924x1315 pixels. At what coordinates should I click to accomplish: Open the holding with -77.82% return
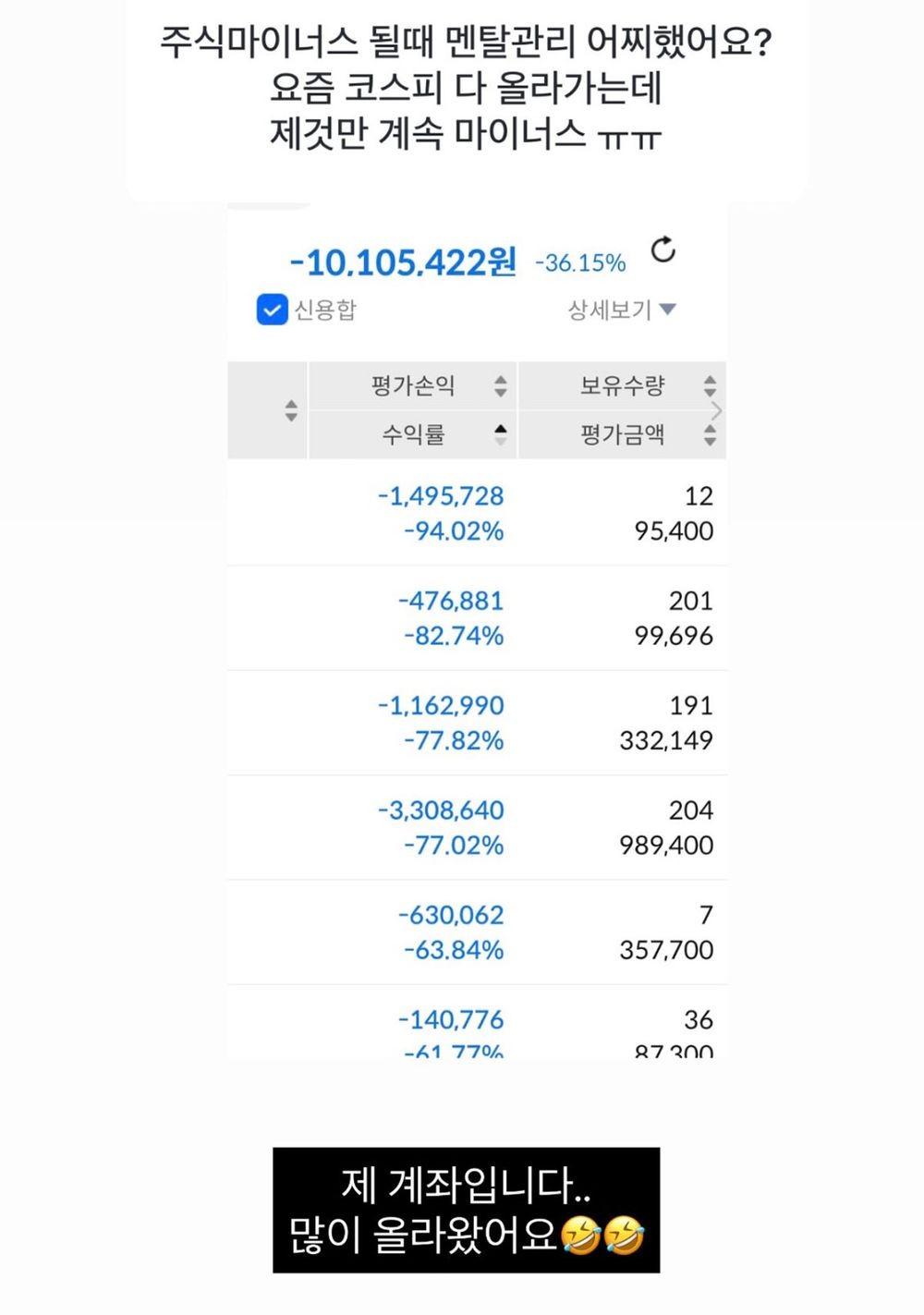(x=478, y=723)
